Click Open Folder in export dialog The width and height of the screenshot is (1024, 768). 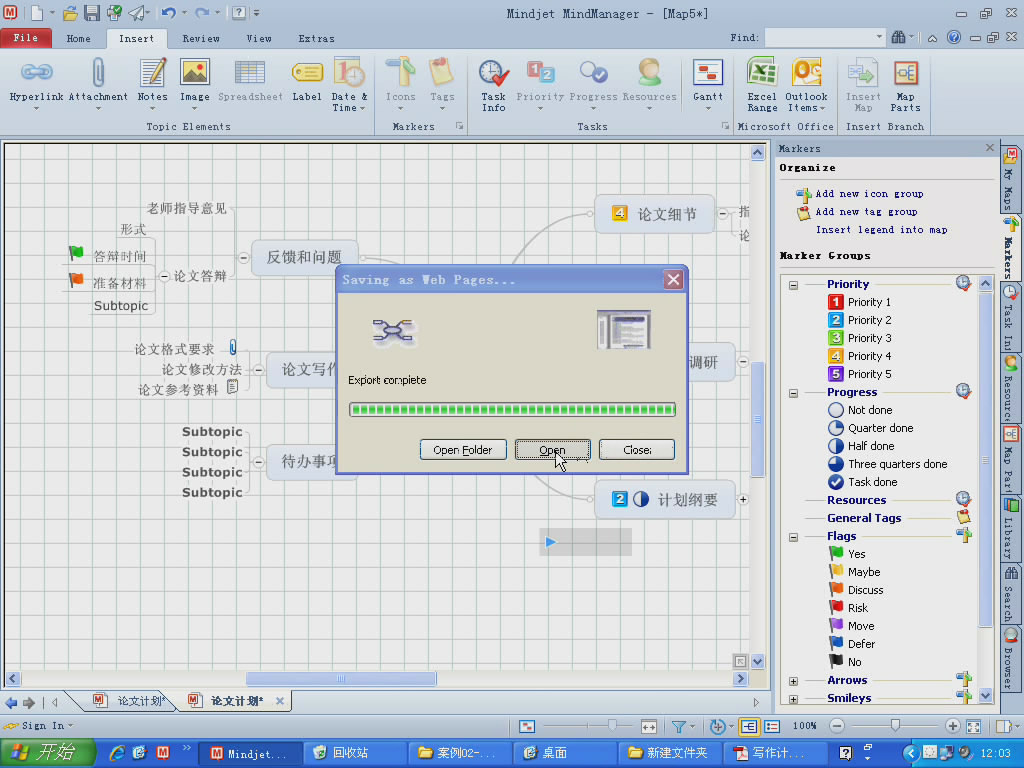click(x=463, y=450)
